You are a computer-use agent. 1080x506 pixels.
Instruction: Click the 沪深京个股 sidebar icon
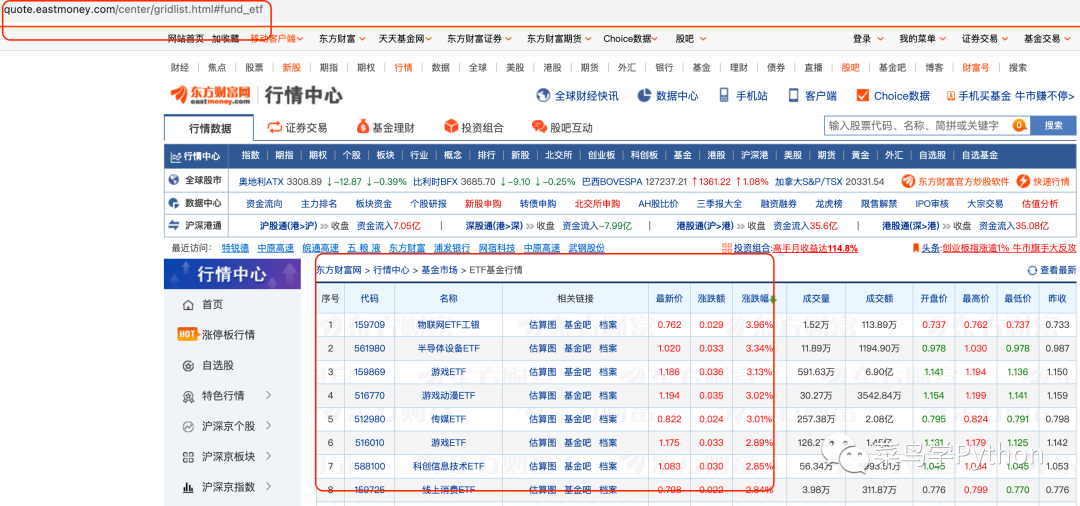click(187, 427)
